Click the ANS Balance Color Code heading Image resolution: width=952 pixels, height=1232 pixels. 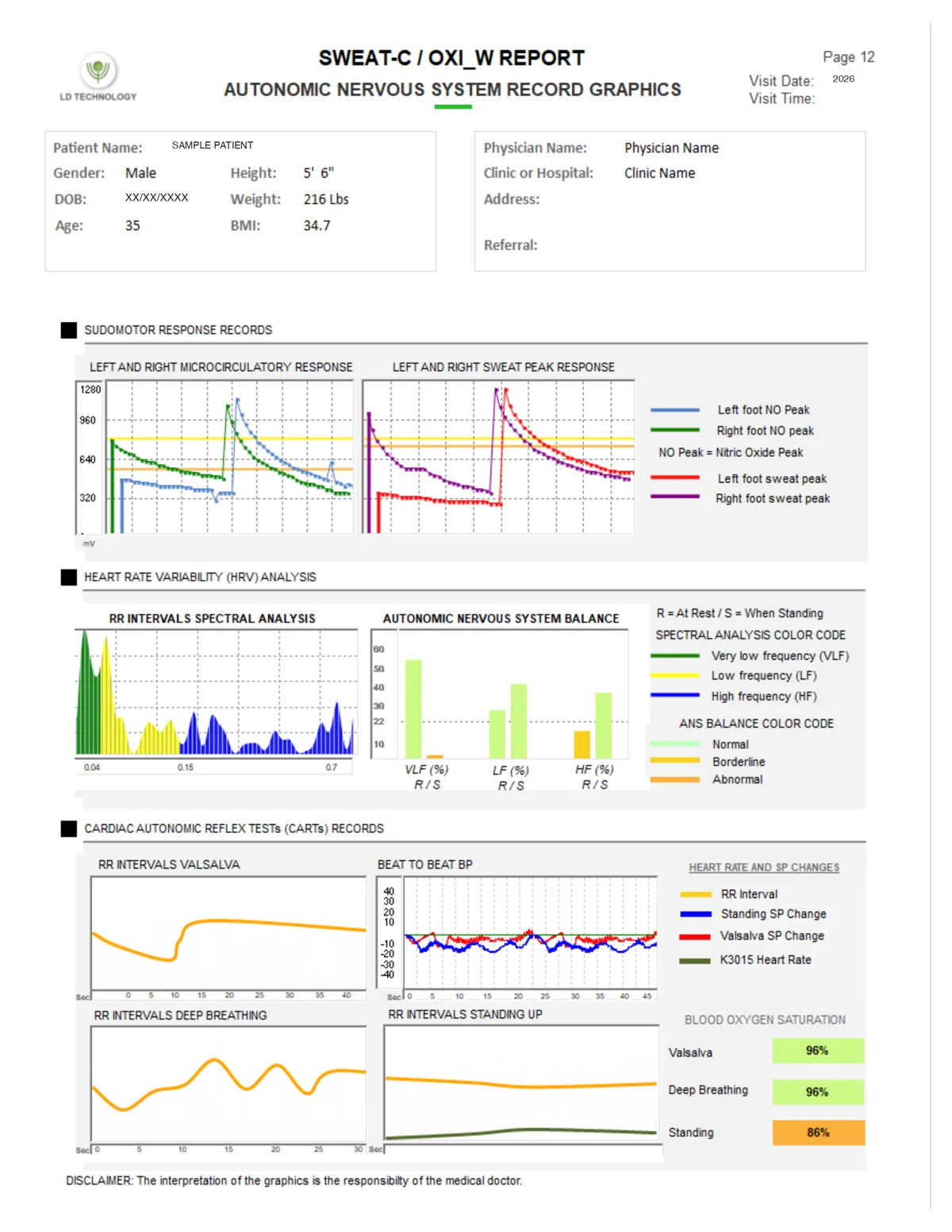click(756, 723)
